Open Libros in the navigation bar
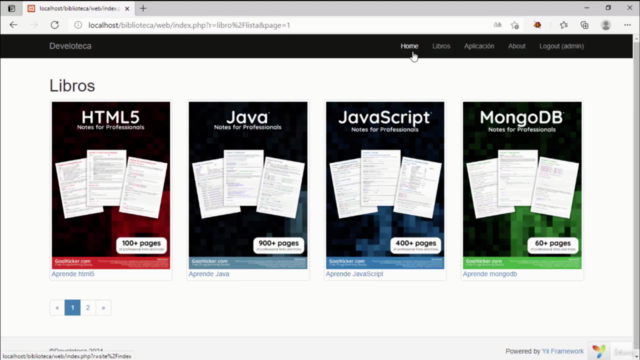The height and width of the screenshot is (360, 640). [441, 46]
